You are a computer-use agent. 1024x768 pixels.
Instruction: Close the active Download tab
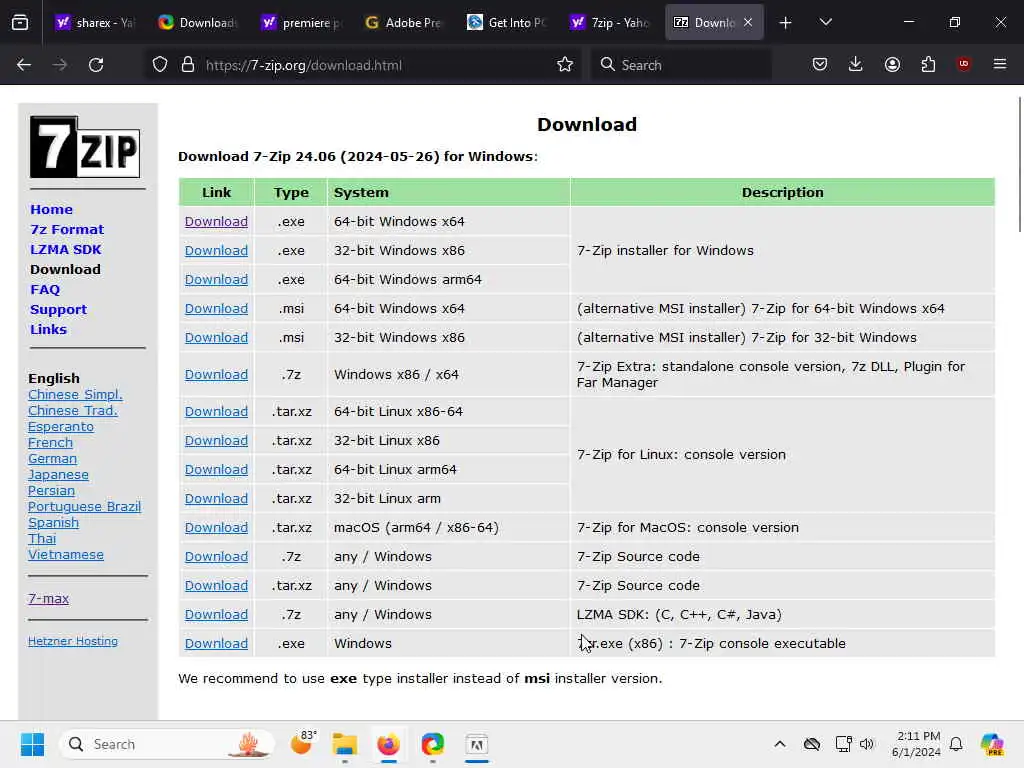pos(748,23)
